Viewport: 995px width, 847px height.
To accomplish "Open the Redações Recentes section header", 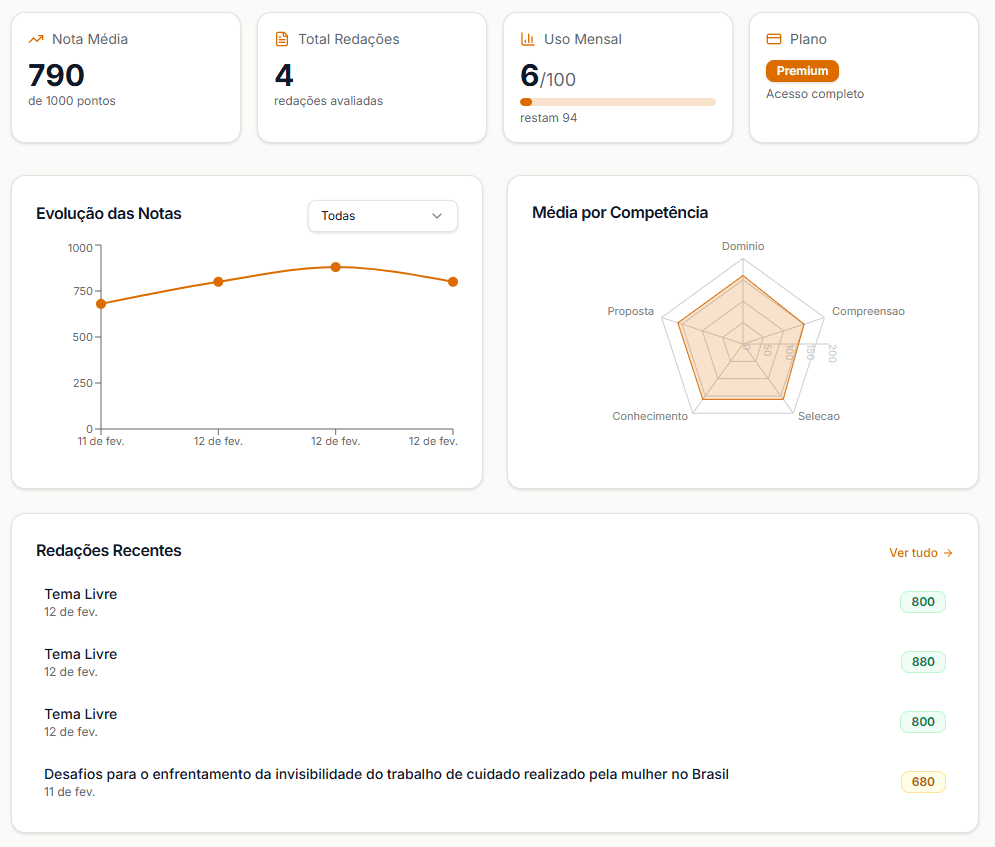I will [x=108, y=550].
